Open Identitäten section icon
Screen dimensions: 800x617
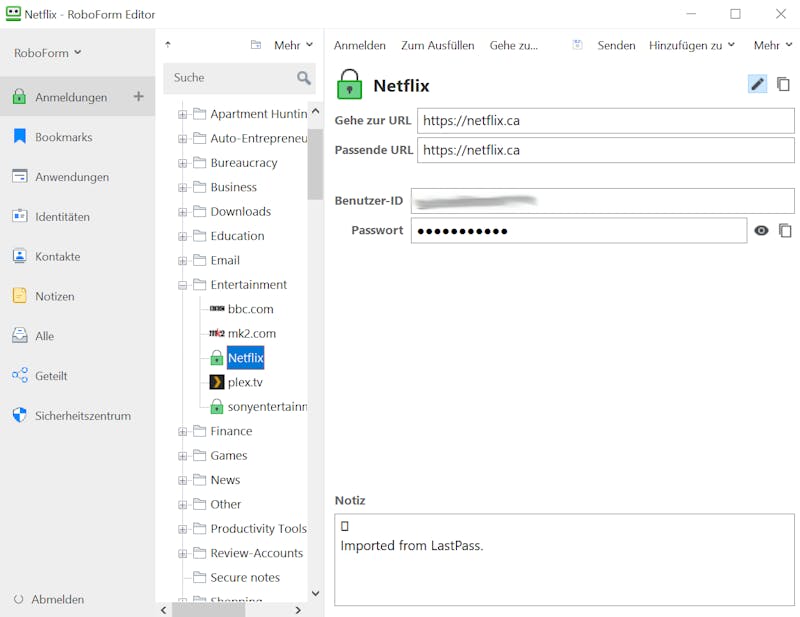tap(19, 216)
